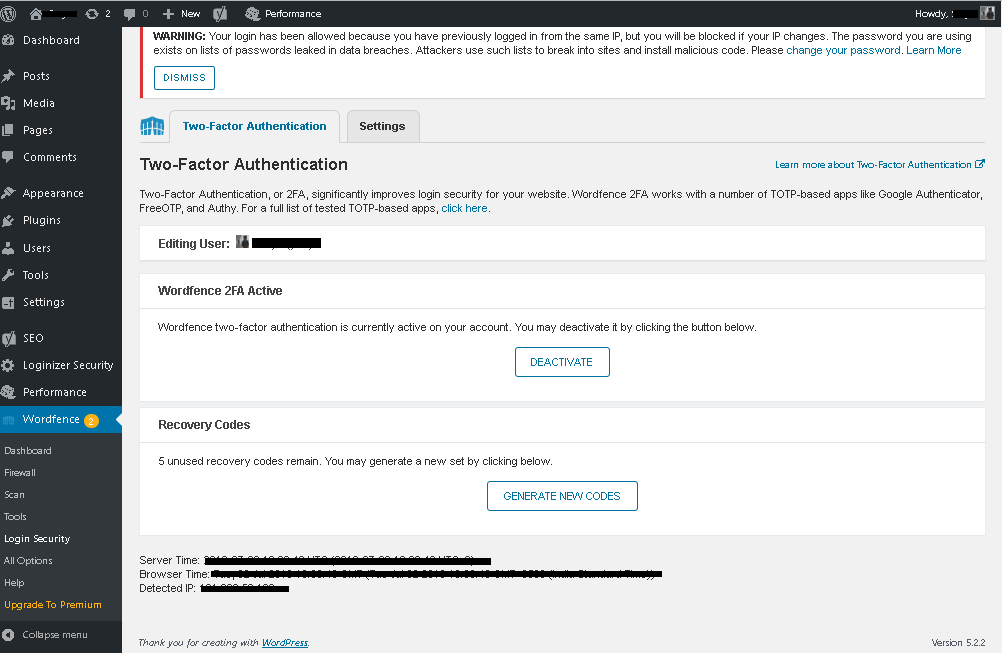Open Login Security submenu

coord(37,539)
